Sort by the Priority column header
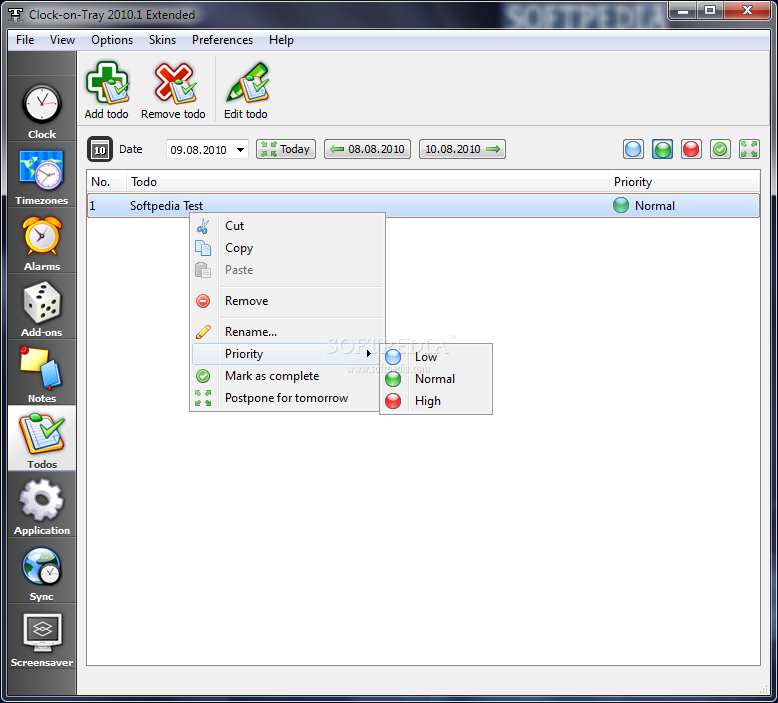Viewport: 778px width, 703px height. coord(684,182)
